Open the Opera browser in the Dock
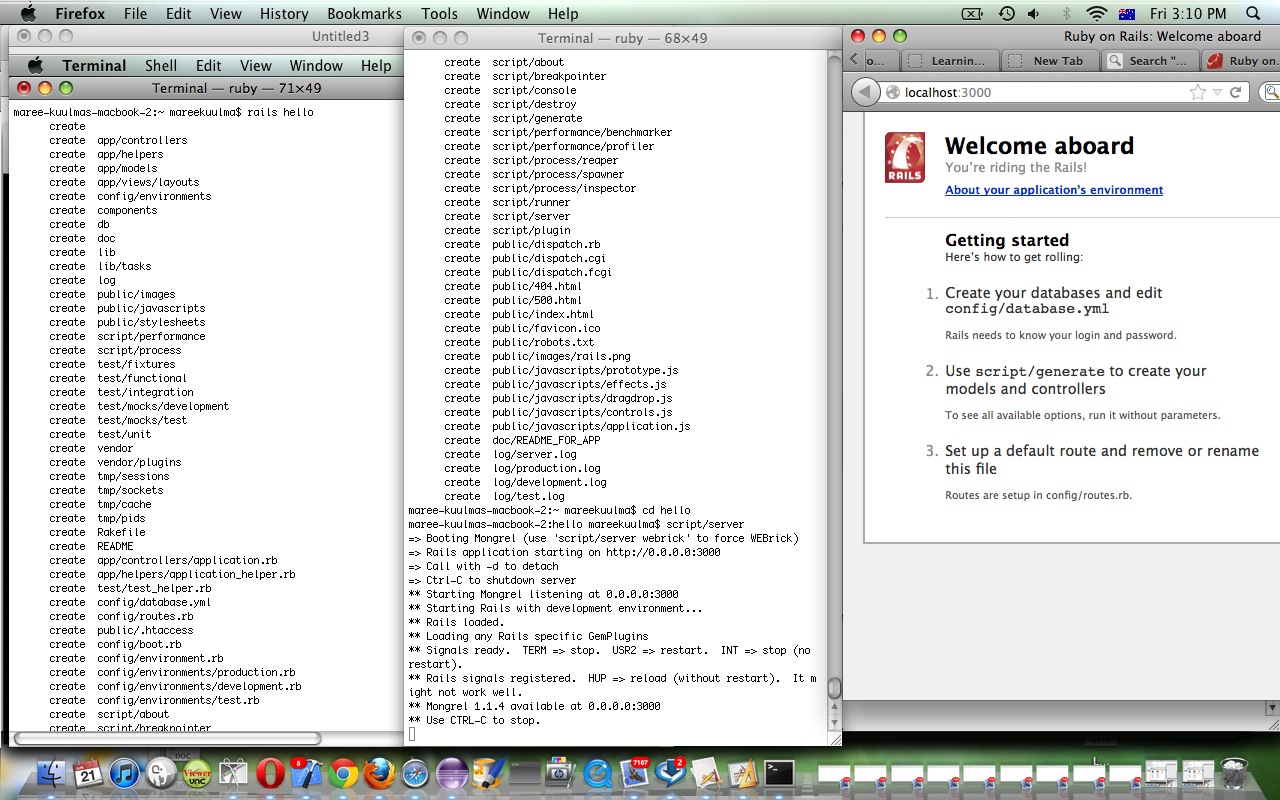Image resolution: width=1280 pixels, height=800 pixels. [270, 773]
